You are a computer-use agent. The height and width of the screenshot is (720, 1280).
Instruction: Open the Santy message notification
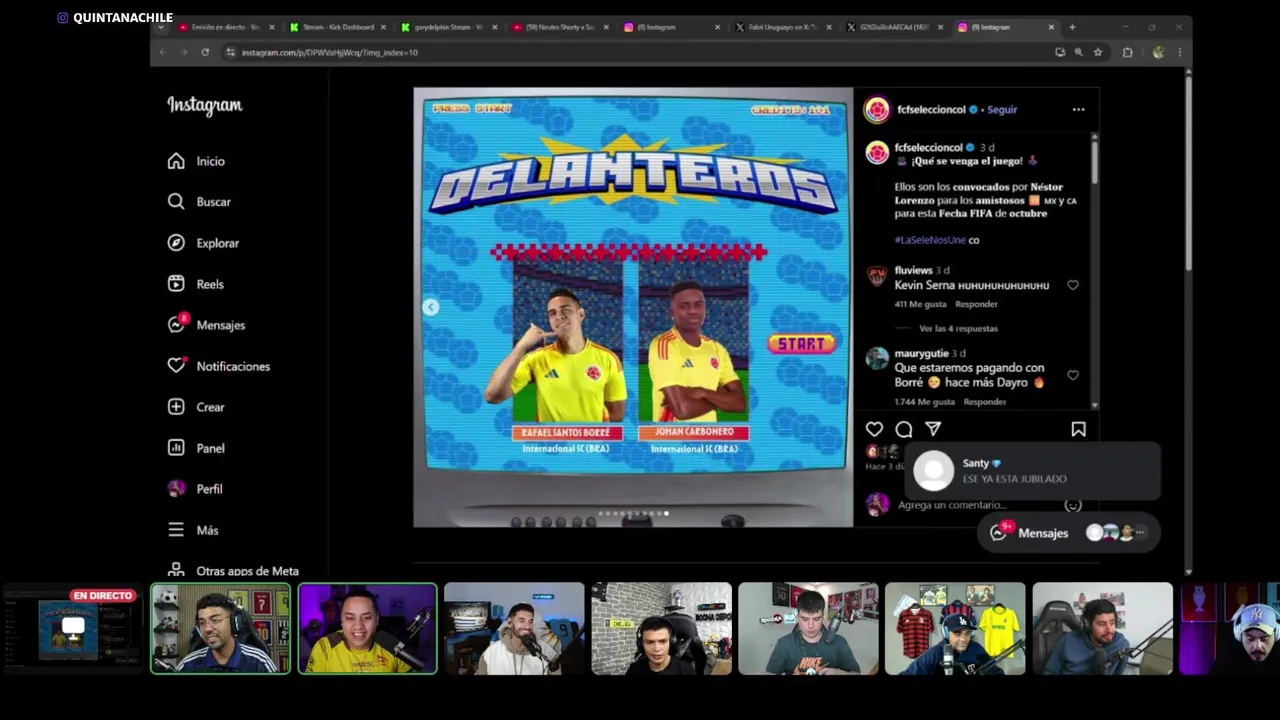point(1032,471)
